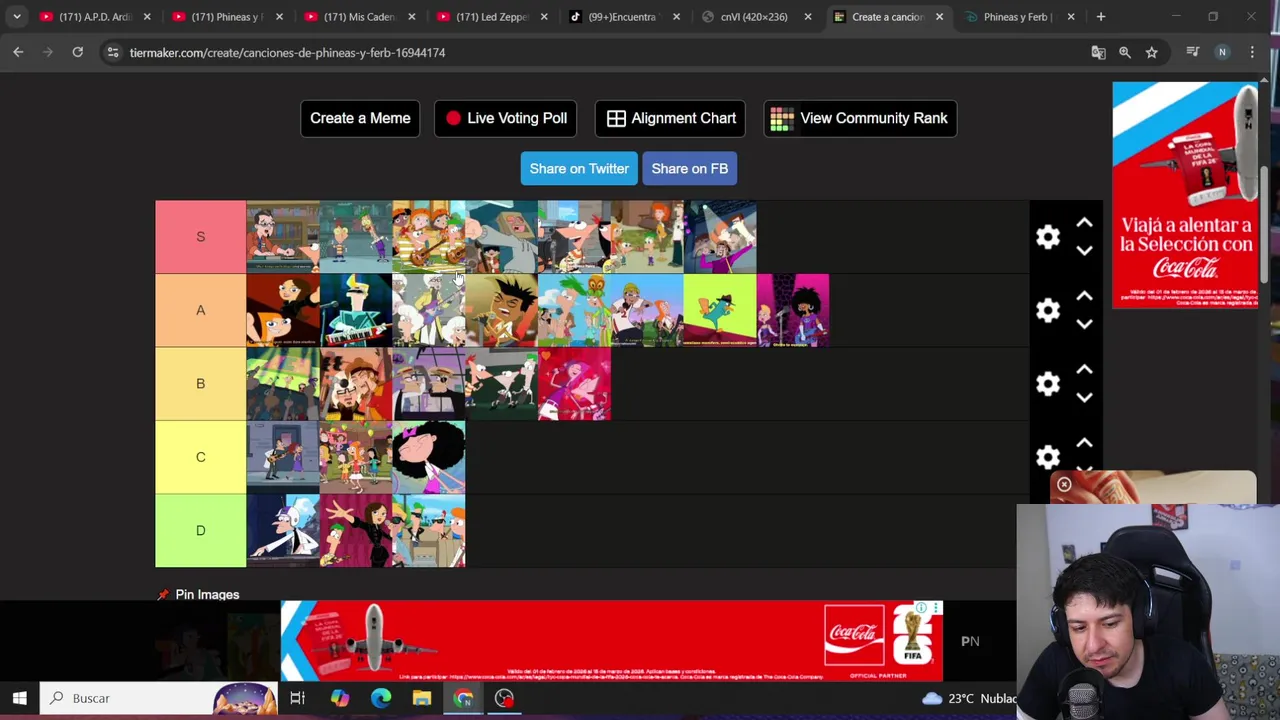Switch to the A.P.D. Ardi YouTube tab
The image size is (1280, 720).
tap(95, 17)
